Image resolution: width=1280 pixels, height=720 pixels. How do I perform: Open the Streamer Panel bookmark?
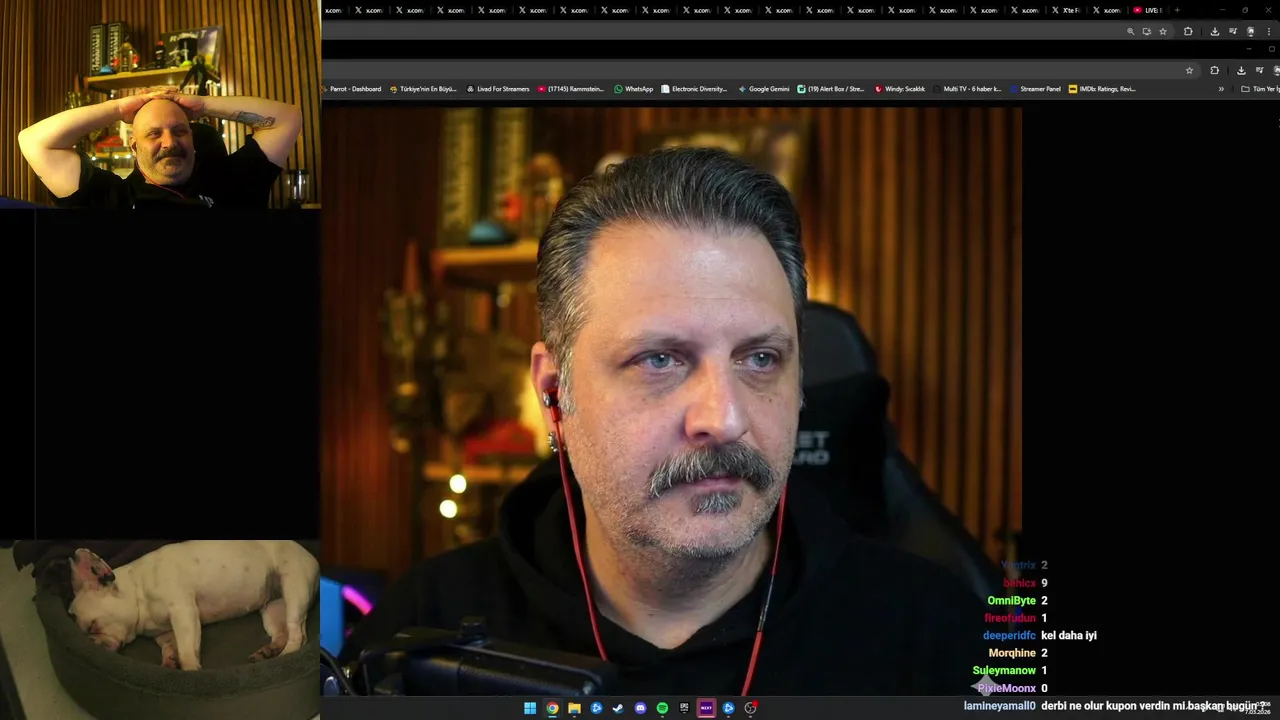[1035, 89]
